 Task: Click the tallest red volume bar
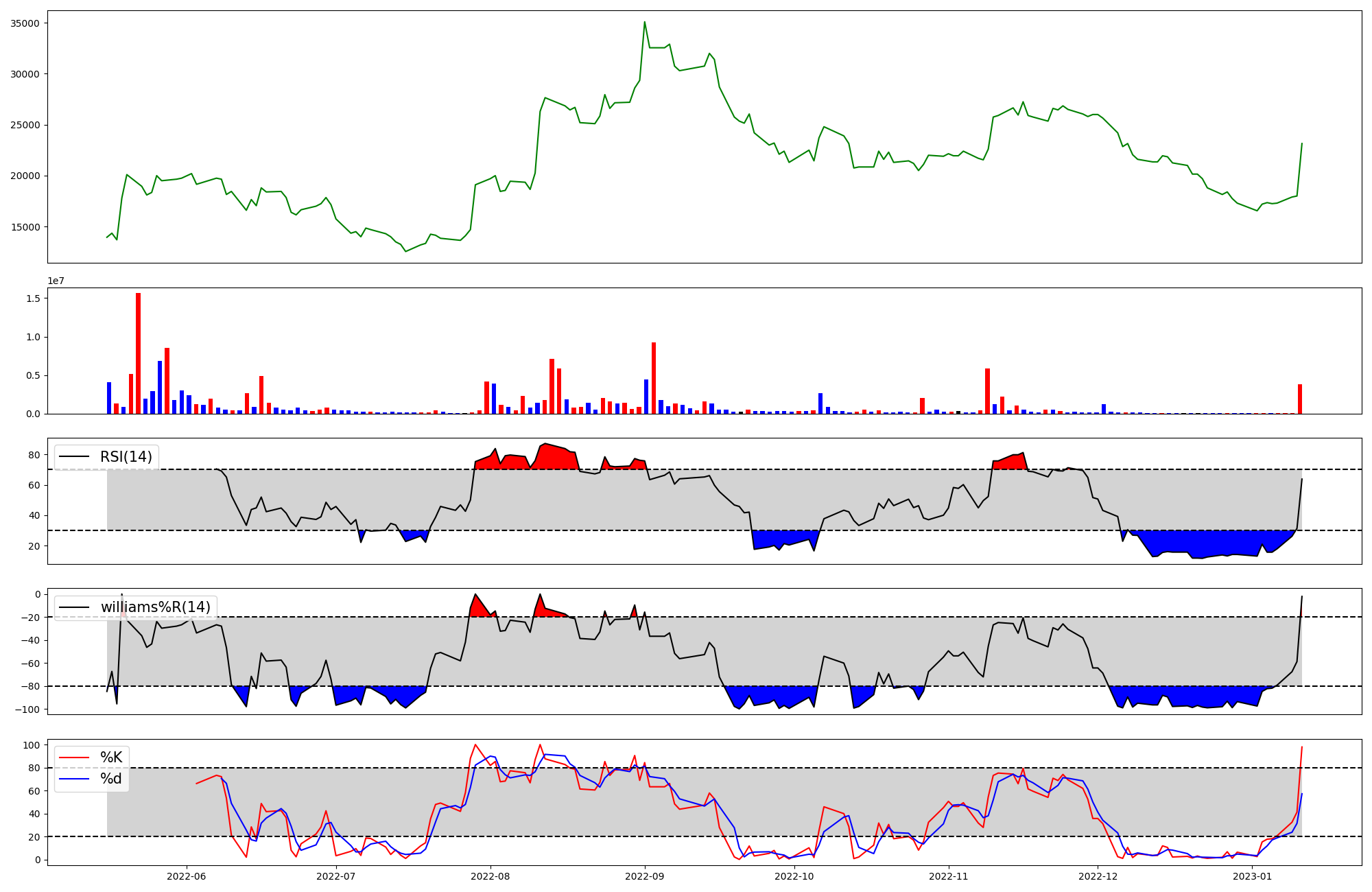tap(138, 353)
